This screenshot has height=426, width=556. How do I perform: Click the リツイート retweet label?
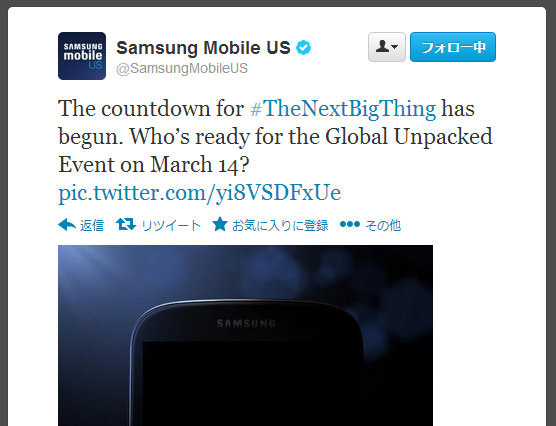pos(171,225)
